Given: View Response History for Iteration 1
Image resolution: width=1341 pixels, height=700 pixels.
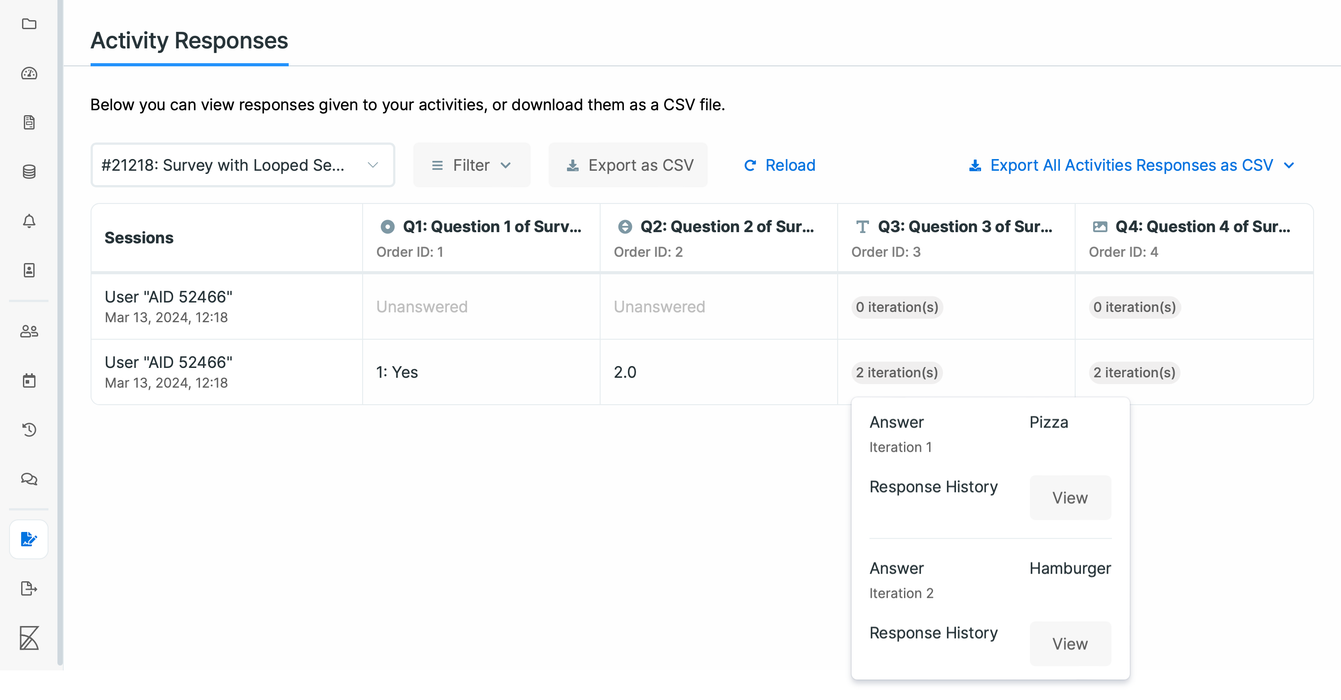Looking at the screenshot, I should tap(1070, 497).
